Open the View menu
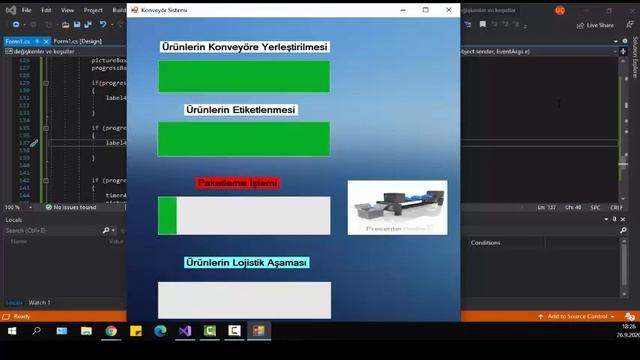This screenshot has width=640, height=360. click(67, 10)
